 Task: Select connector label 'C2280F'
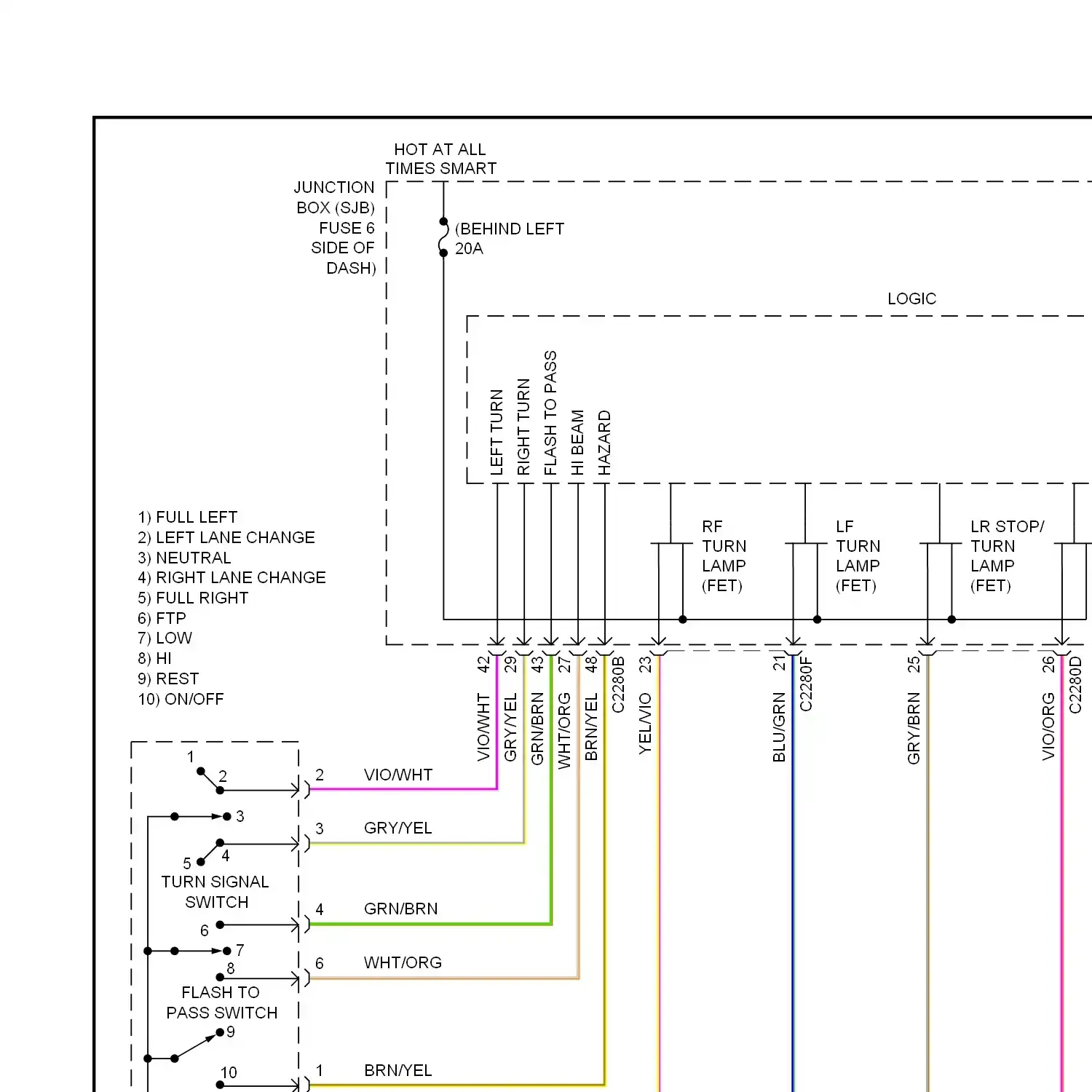806,684
